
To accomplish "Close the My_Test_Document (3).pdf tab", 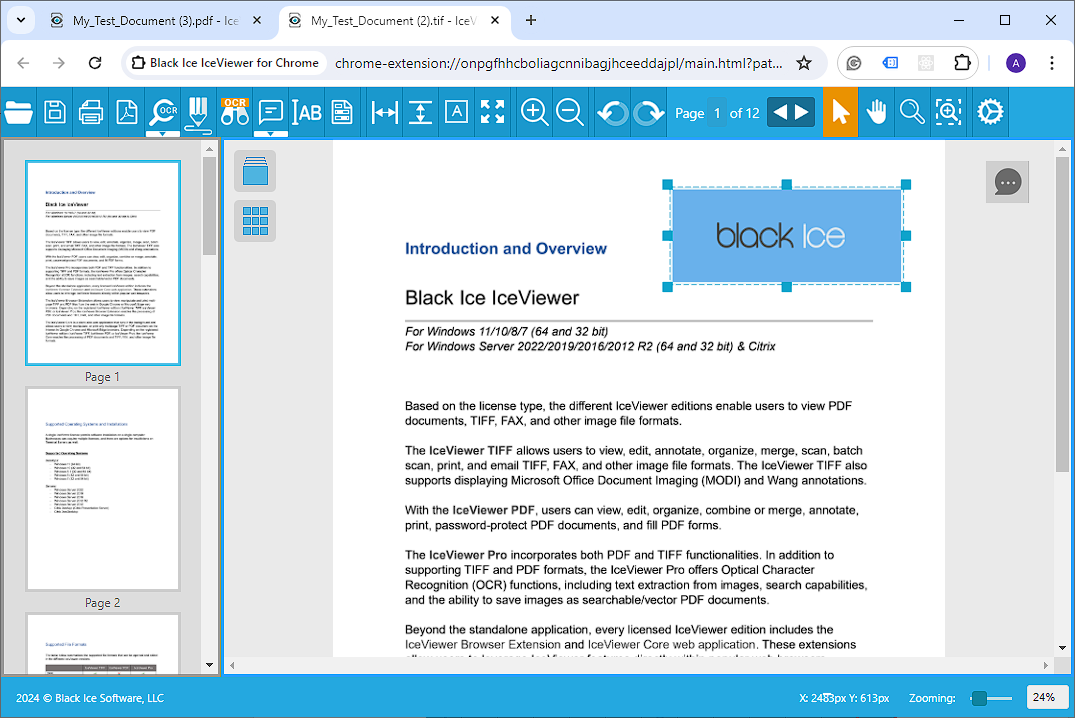I will tap(257, 21).
